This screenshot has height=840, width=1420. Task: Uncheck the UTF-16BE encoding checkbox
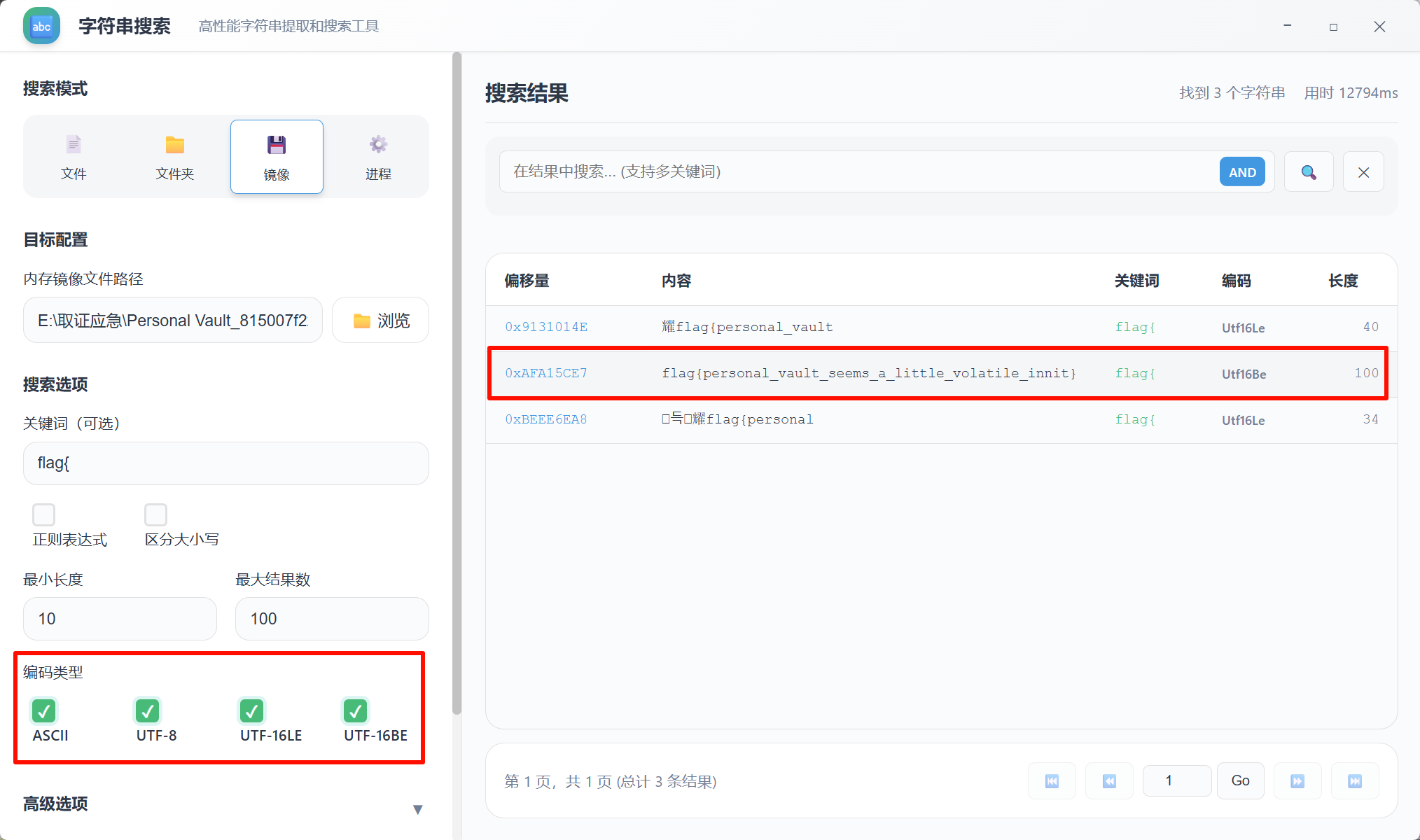click(356, 711)
